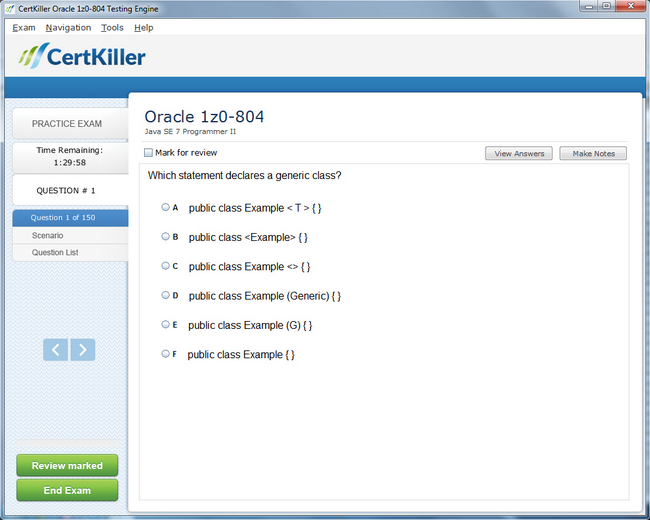Select answer A radio button
The width and height of the screenshot is (650, 520).
point(165,207)
